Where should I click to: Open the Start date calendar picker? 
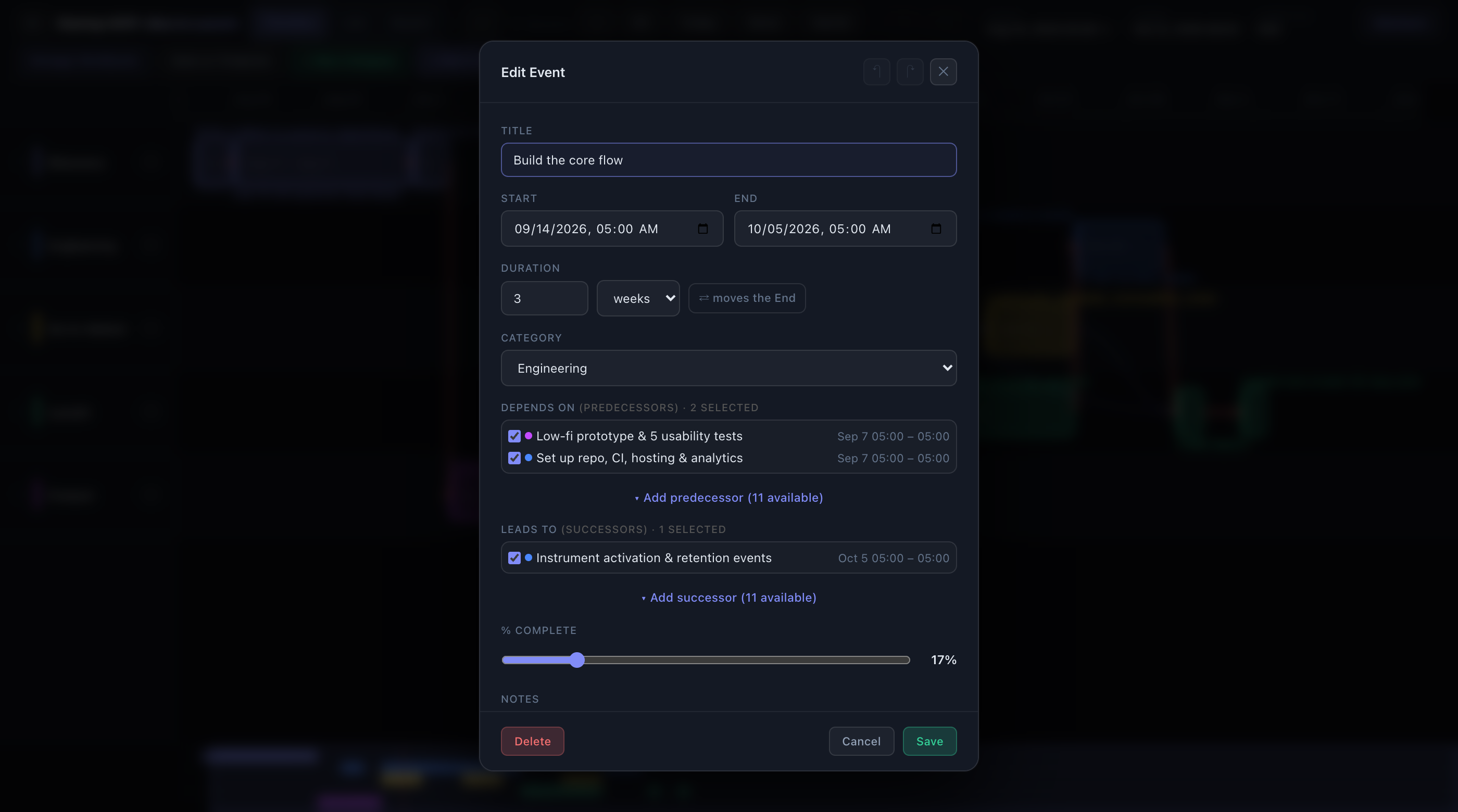pyautogui.click(x=702, y=229)
